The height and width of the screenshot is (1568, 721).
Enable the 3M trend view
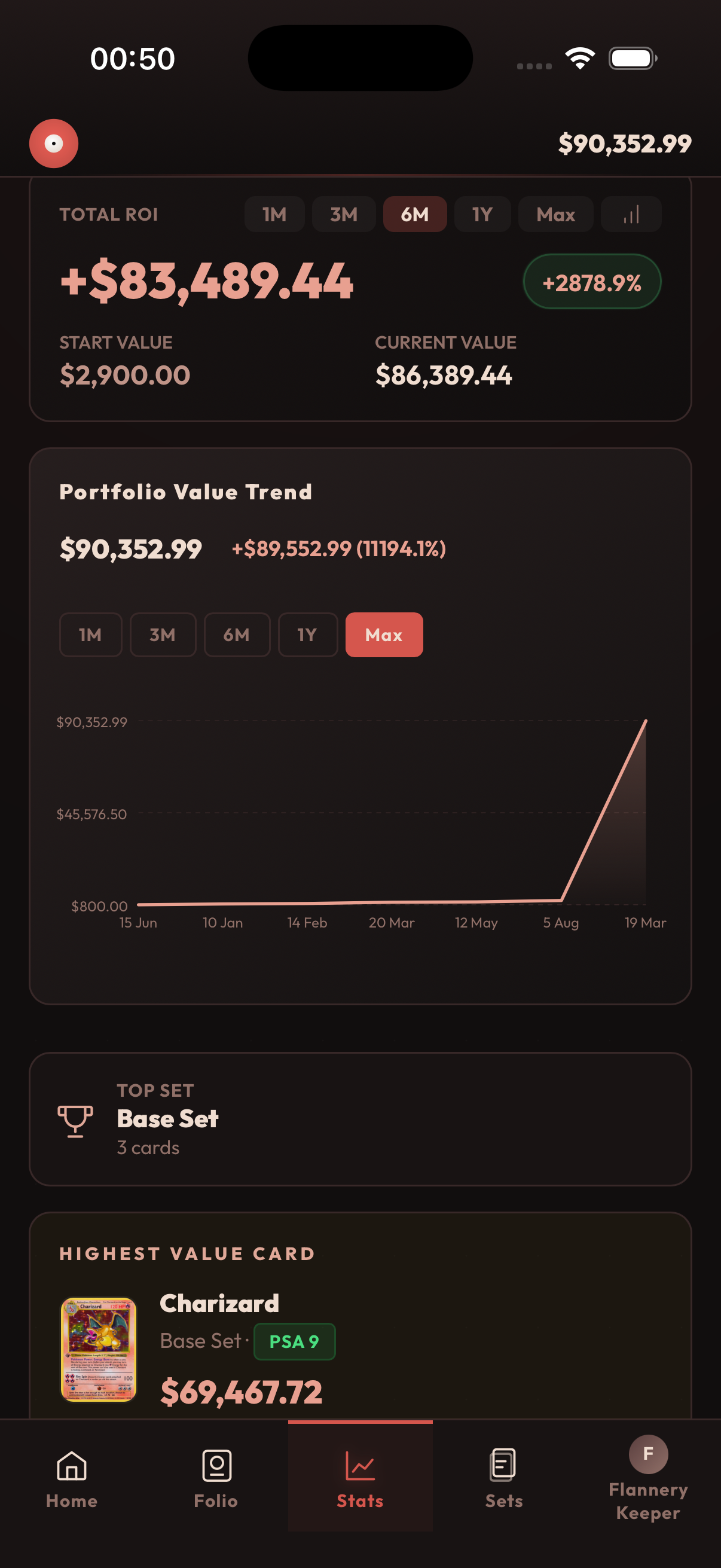coord(163,635)
